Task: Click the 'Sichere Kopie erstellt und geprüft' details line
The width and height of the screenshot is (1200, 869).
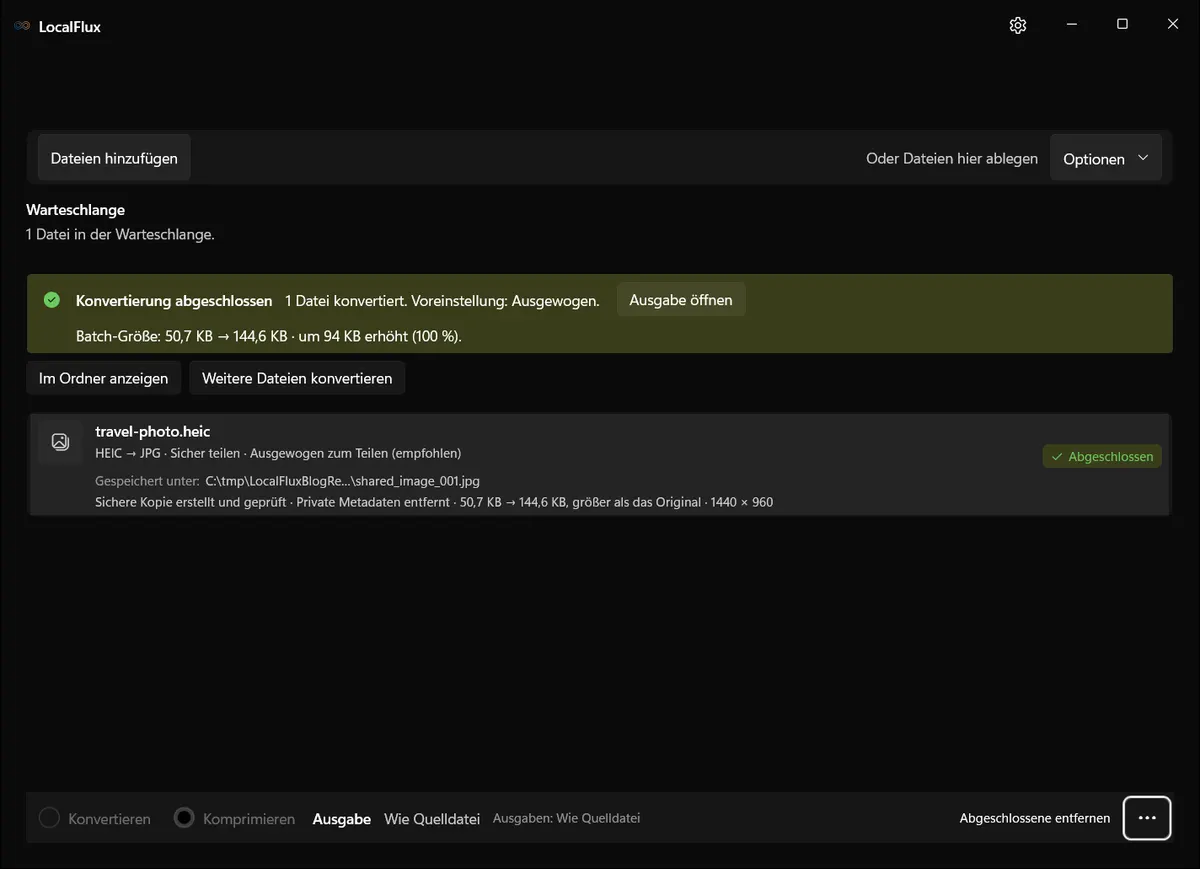Action: [434, 502]
